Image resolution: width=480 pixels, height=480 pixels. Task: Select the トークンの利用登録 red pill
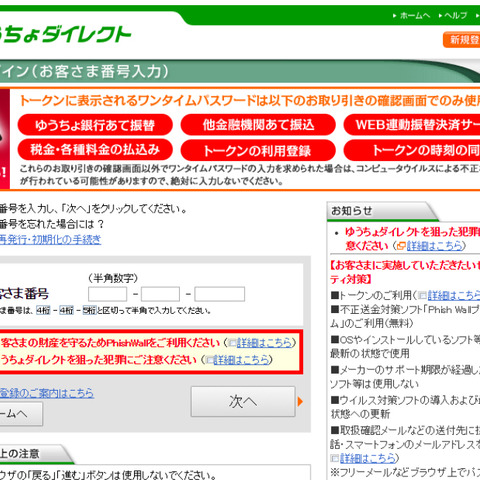point(258,150)
